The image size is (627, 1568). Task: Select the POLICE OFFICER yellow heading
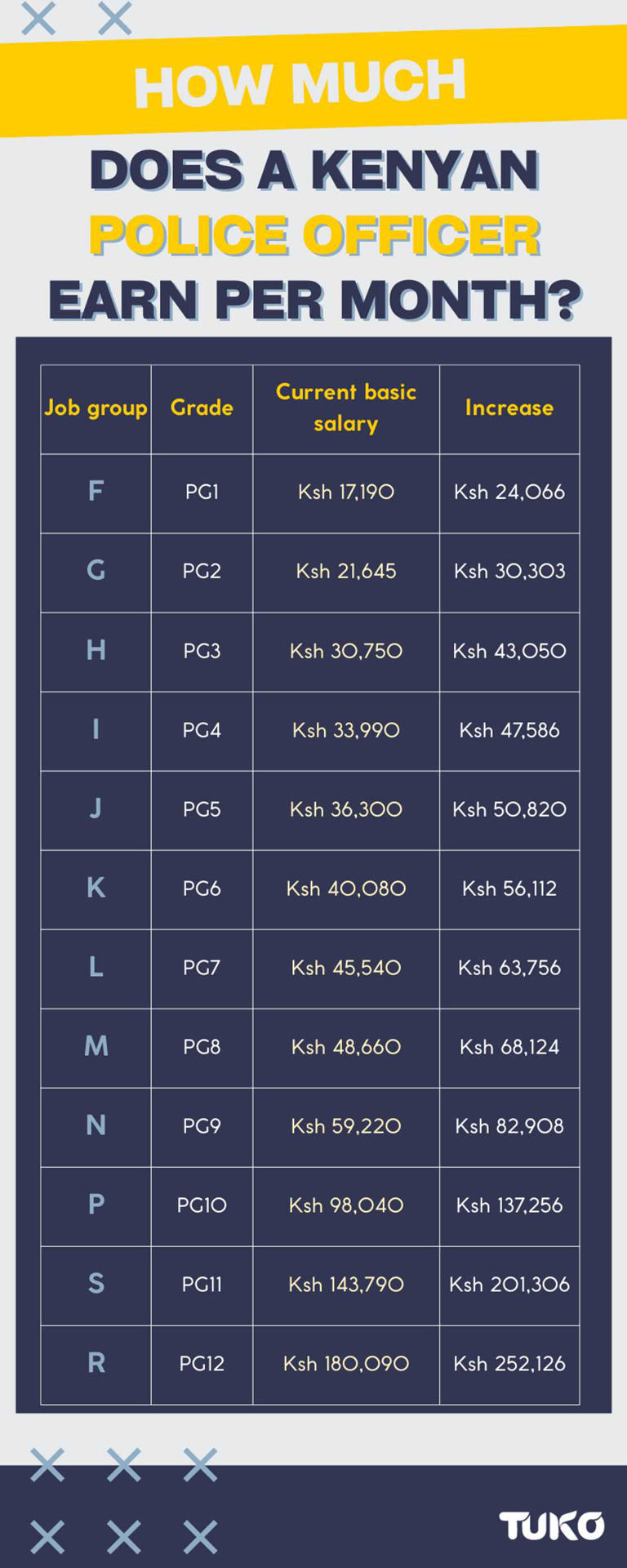pos(314,235)
